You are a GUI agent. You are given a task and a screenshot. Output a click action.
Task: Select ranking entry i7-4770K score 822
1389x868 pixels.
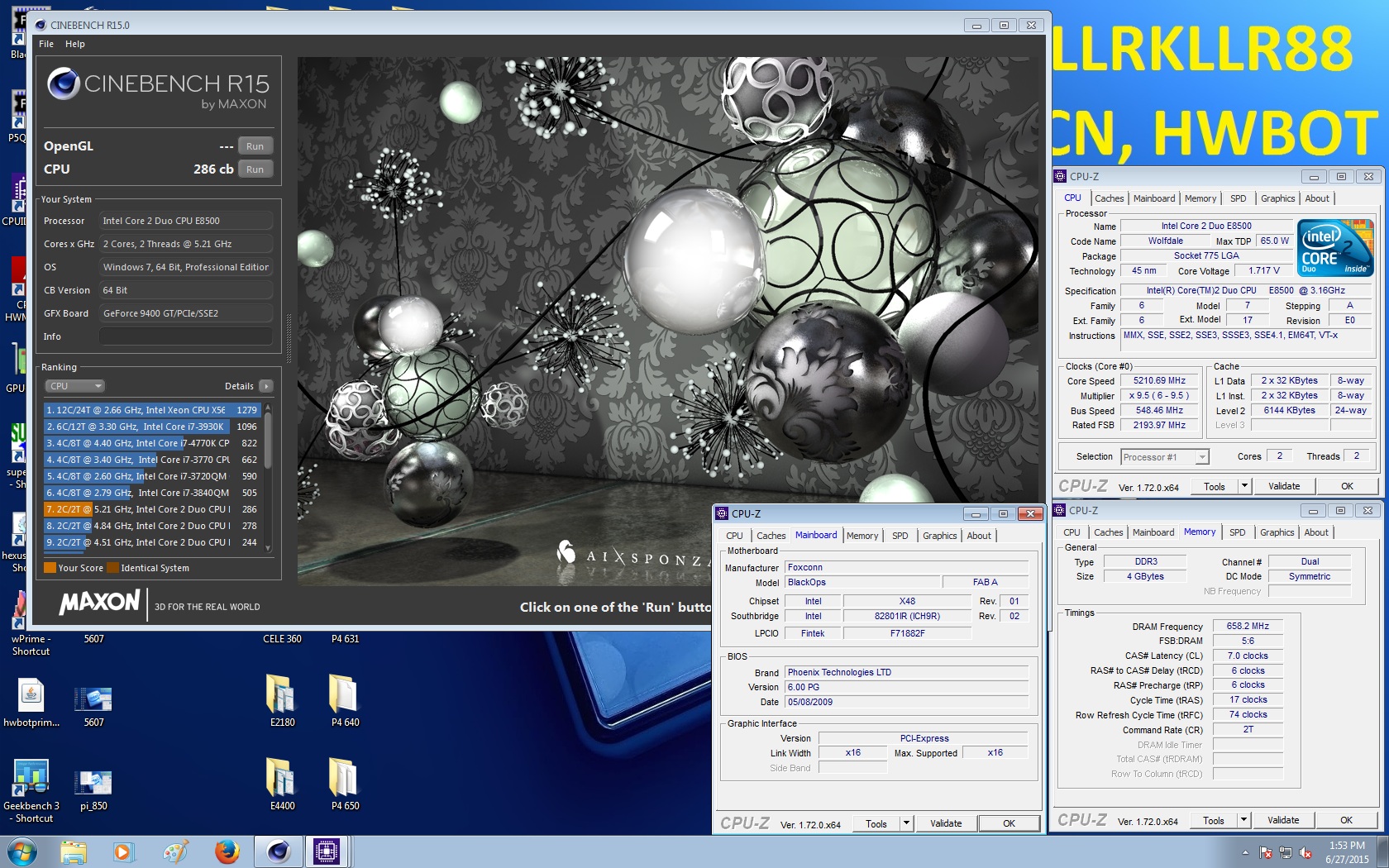(x=153, y=443)
